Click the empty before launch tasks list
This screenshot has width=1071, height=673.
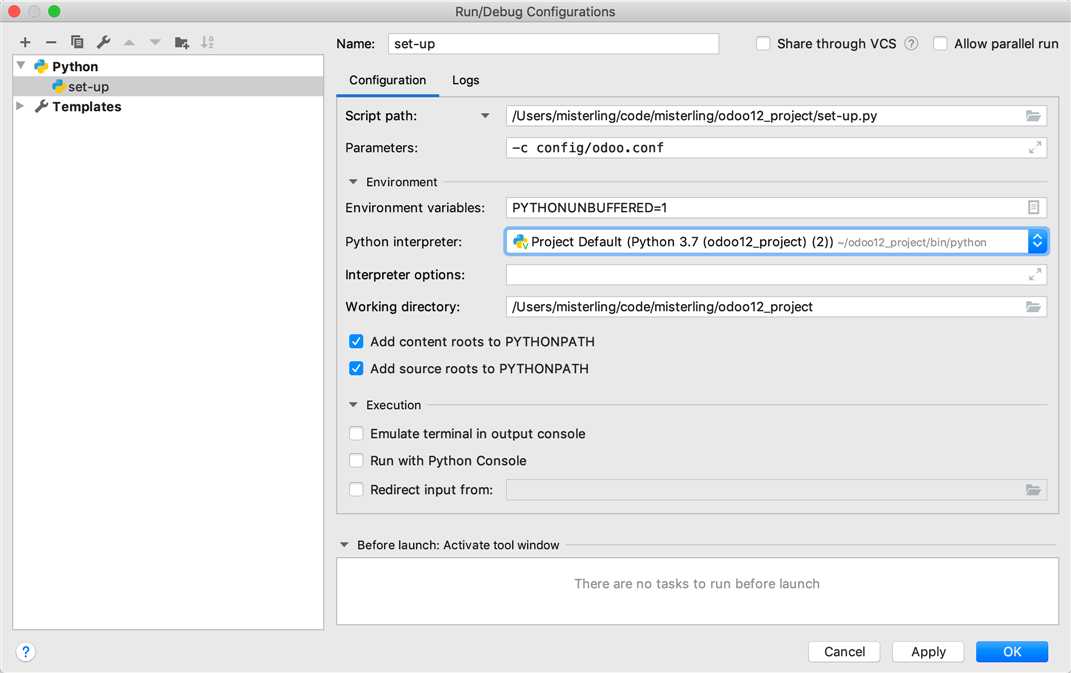point(697,591)
